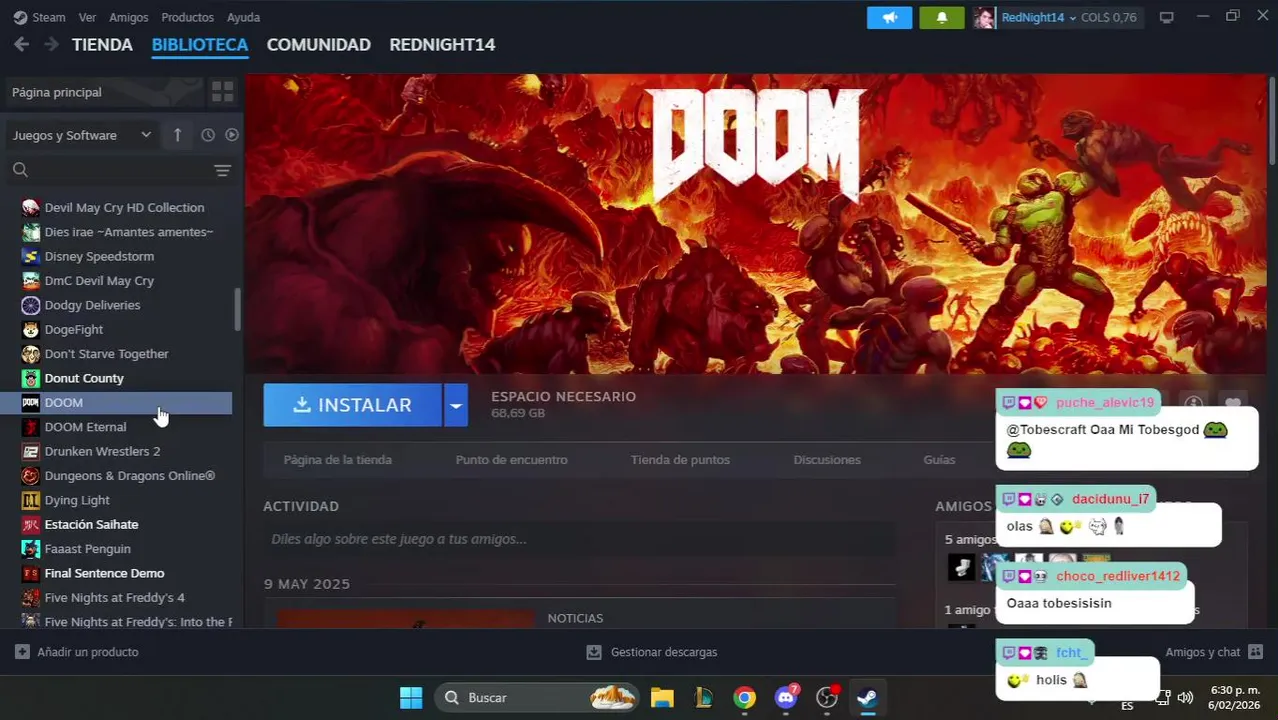The width and height of the screenshot is (1278, 720).
Task: Open Tienda de puntos link
Action: 680,460
